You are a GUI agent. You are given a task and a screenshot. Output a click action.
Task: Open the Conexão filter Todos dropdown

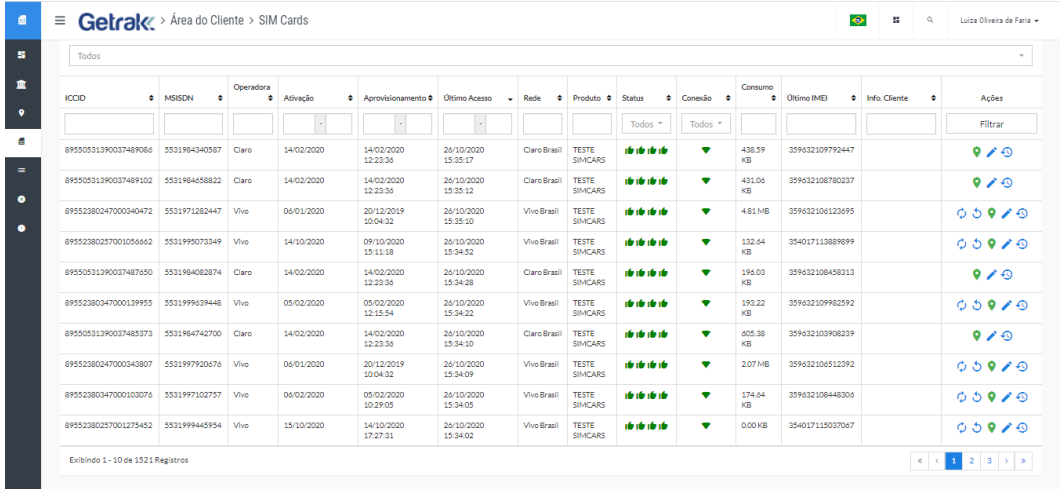tap(706, 124)
